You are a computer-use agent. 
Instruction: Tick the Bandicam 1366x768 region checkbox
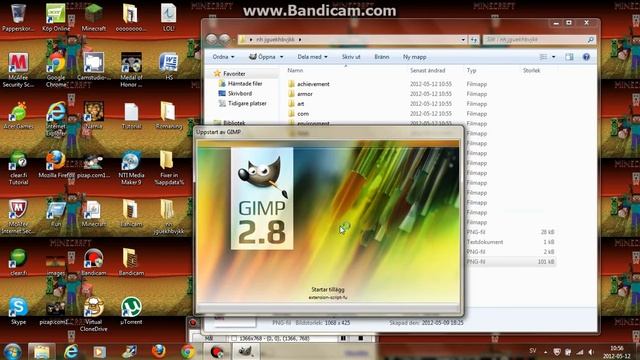(234, 338)
